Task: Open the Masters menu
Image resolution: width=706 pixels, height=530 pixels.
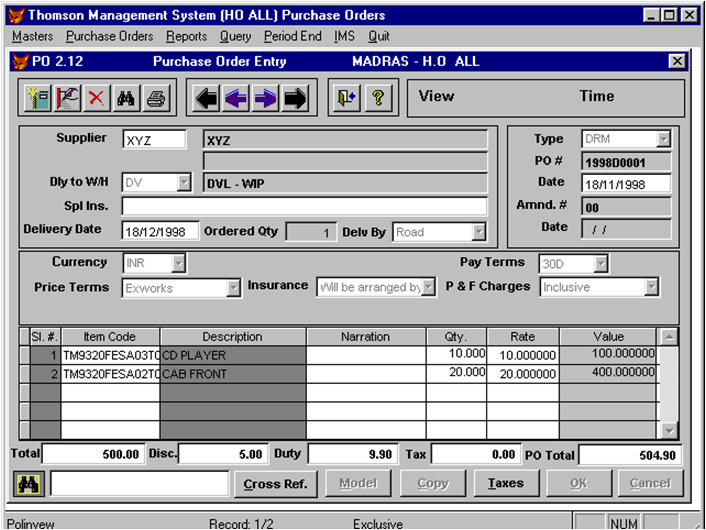Action: click(x=32, y=36)
